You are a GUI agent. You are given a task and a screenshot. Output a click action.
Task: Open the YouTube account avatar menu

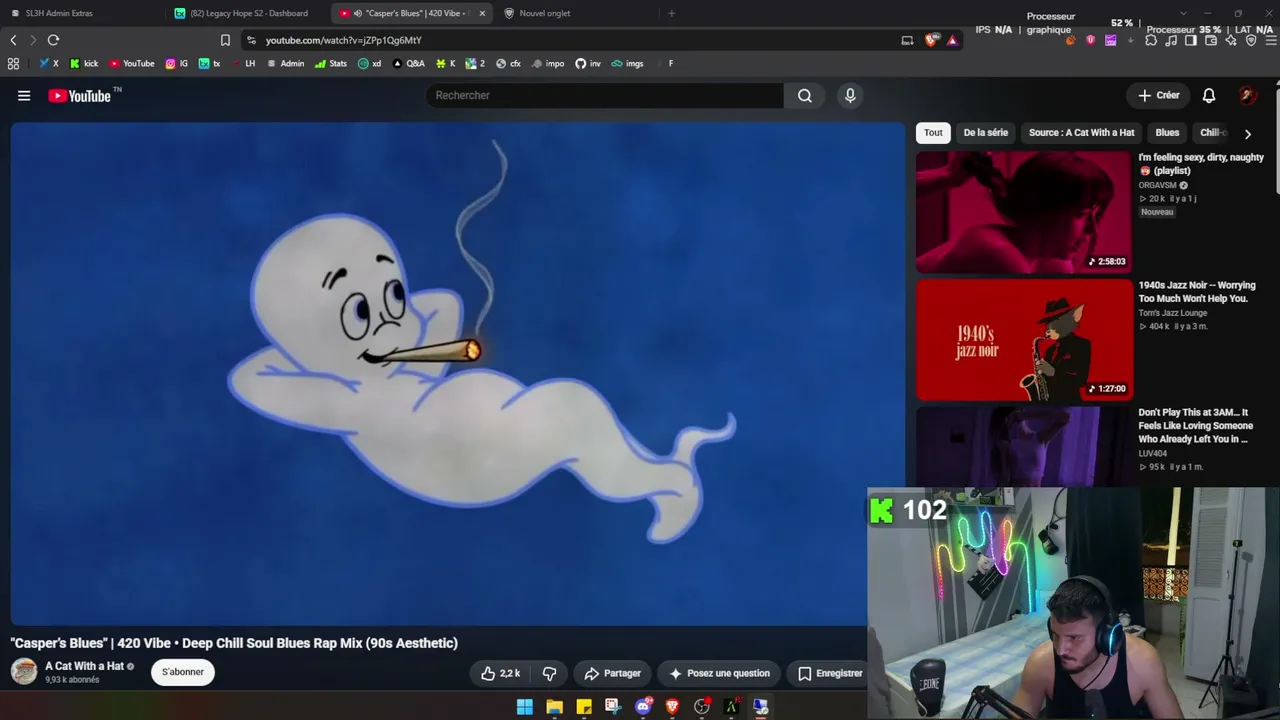(x=1248, y=95)
